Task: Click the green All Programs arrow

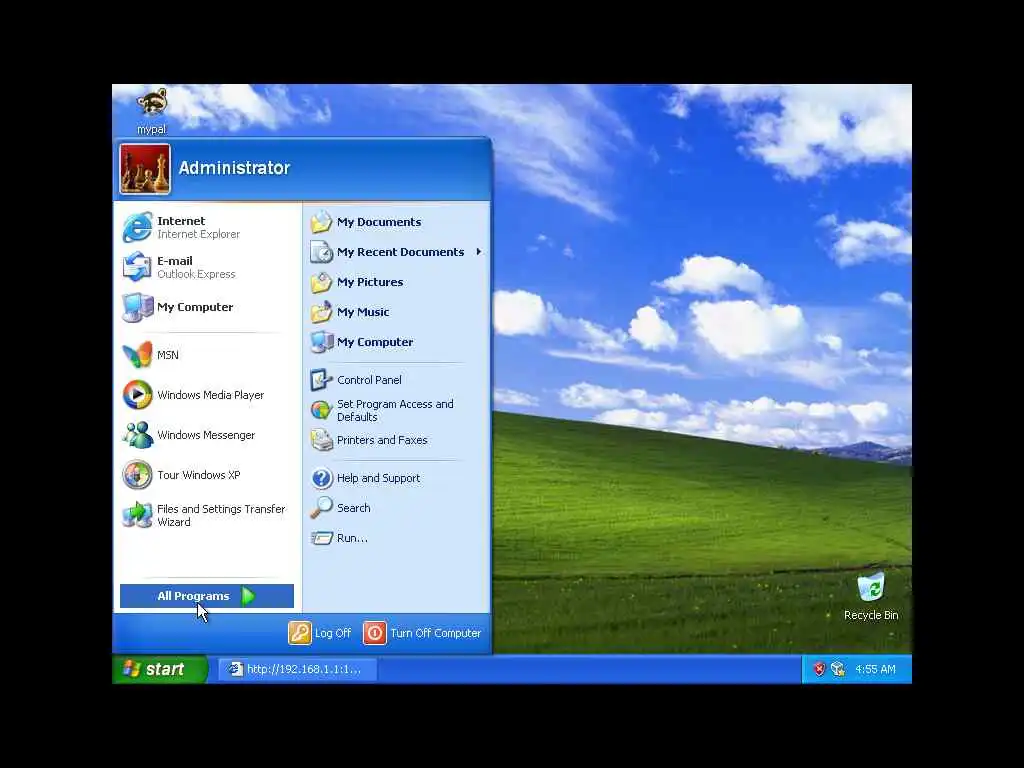Action: 248,596
